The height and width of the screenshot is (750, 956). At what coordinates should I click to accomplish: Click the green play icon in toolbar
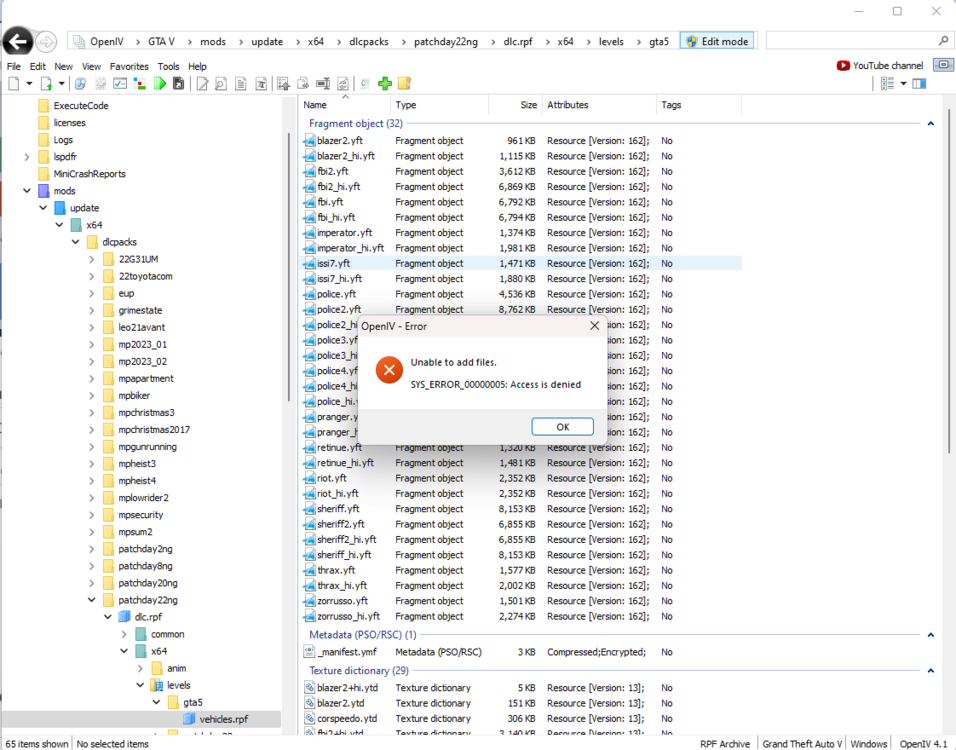pos(159,83)
